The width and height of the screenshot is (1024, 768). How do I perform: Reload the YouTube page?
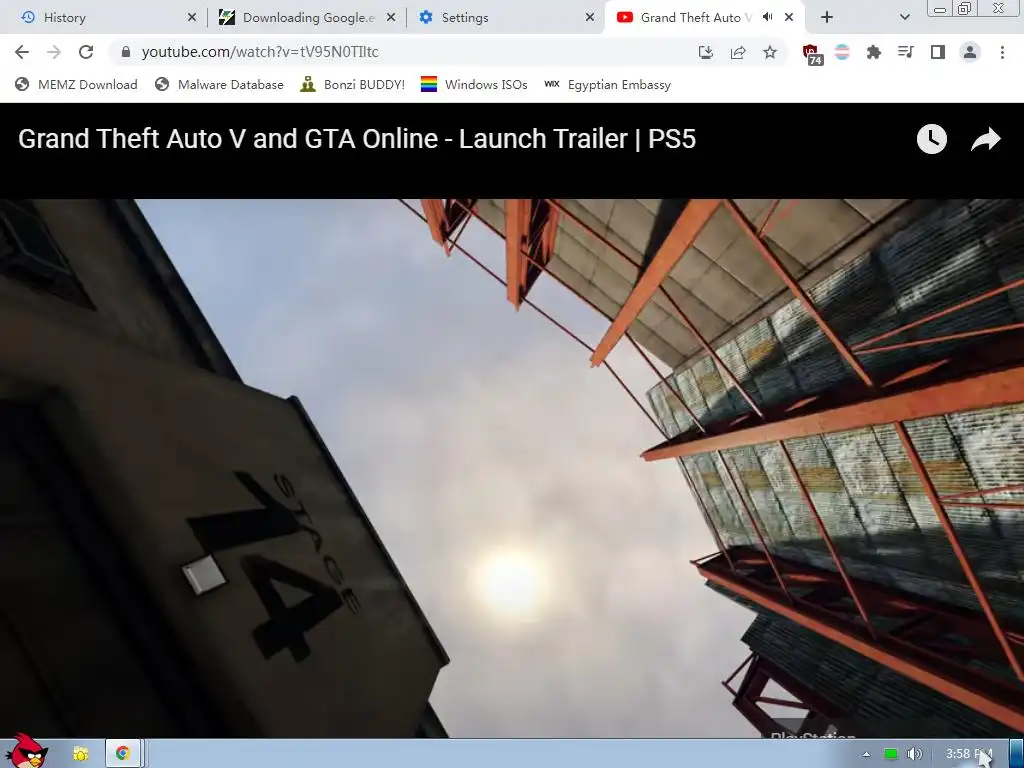tap(86, 52)
